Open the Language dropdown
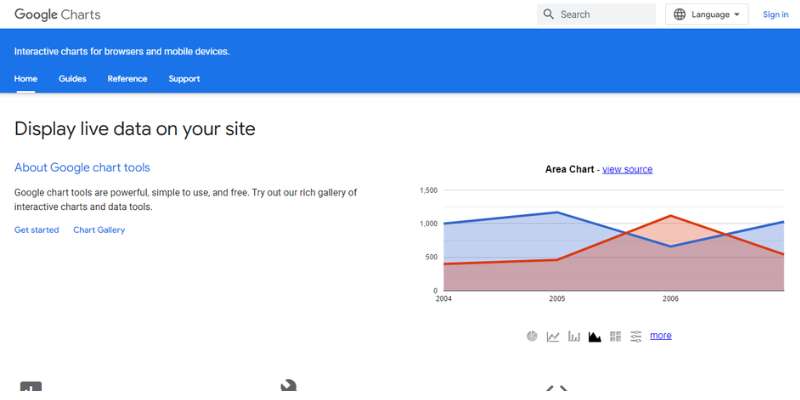The height and width of the screenshot is (400, 800). (x=707, y=14)
